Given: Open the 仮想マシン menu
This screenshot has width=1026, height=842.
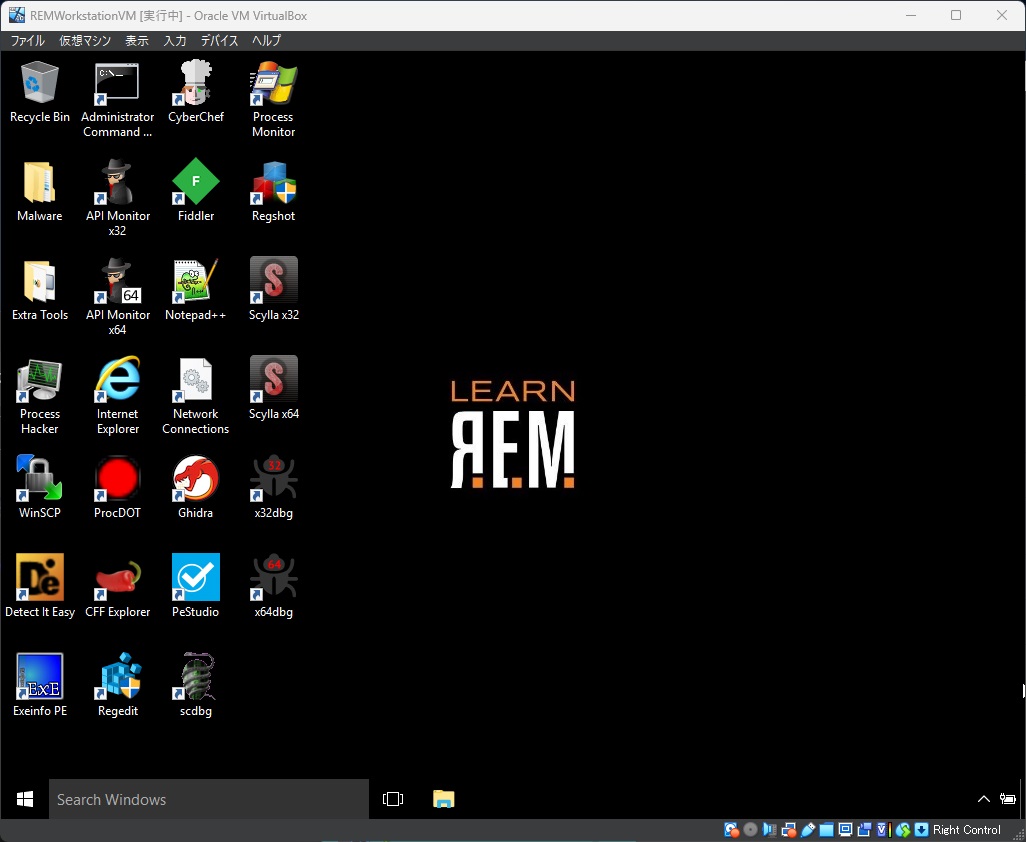Looking at the screenshot, I should point(85,41).
